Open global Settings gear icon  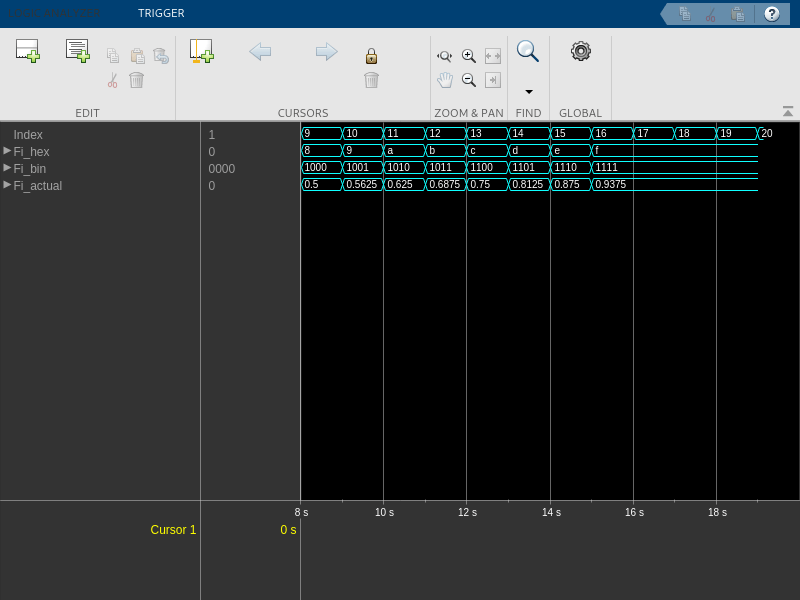click(581, 51)
